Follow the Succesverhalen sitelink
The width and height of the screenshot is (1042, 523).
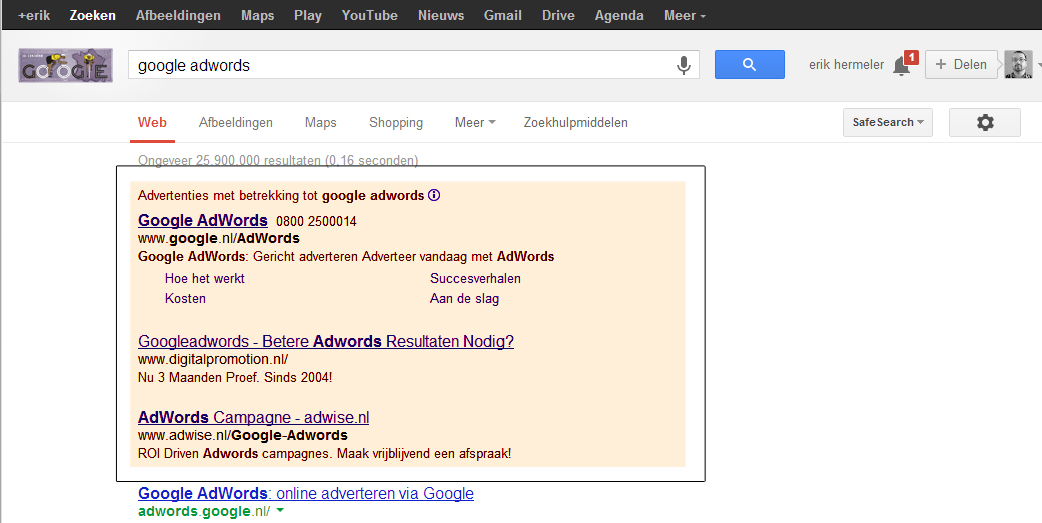tap(475, 278)
